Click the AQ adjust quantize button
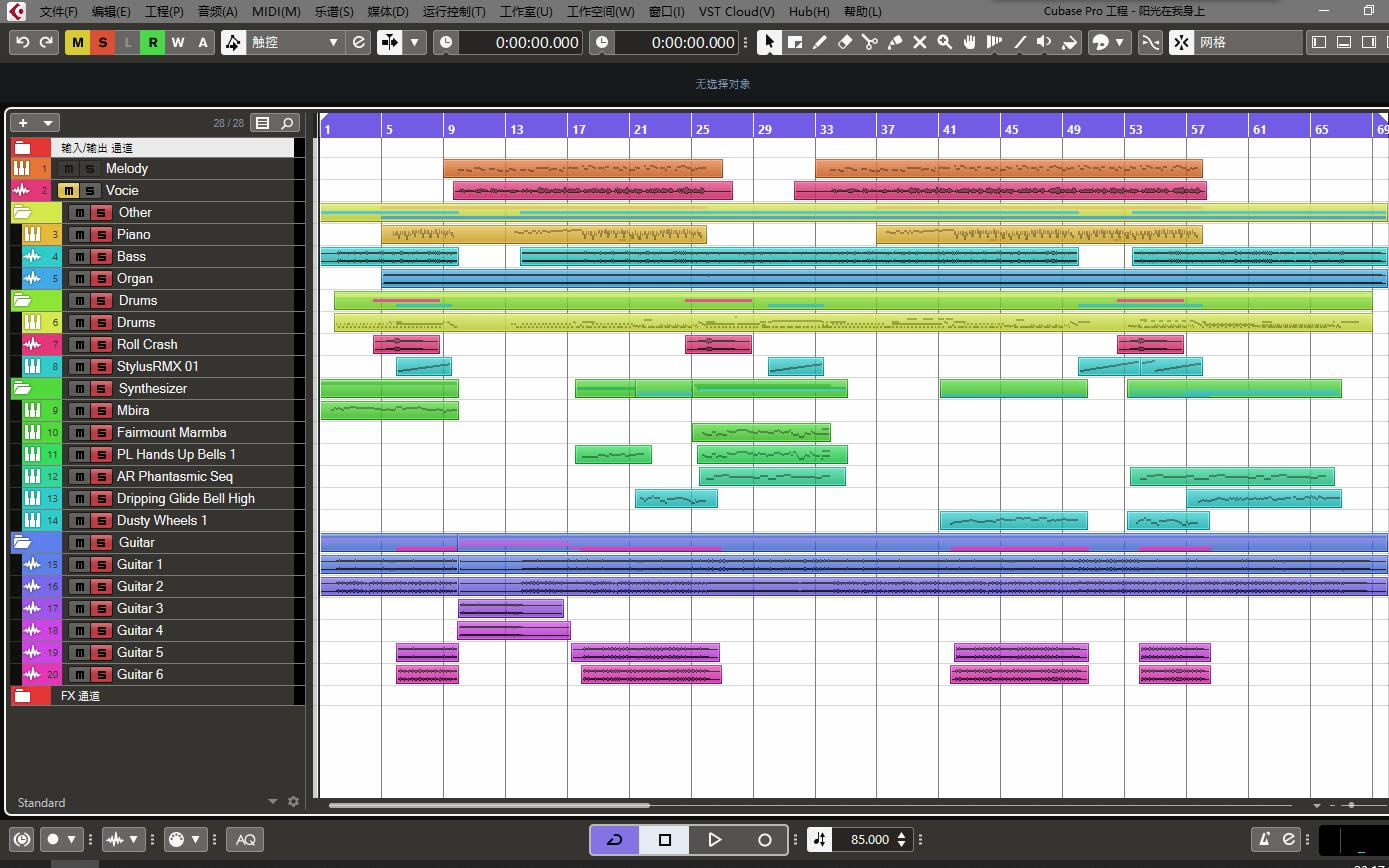This screenshot has height=868, width=1389. pos(245,839)
